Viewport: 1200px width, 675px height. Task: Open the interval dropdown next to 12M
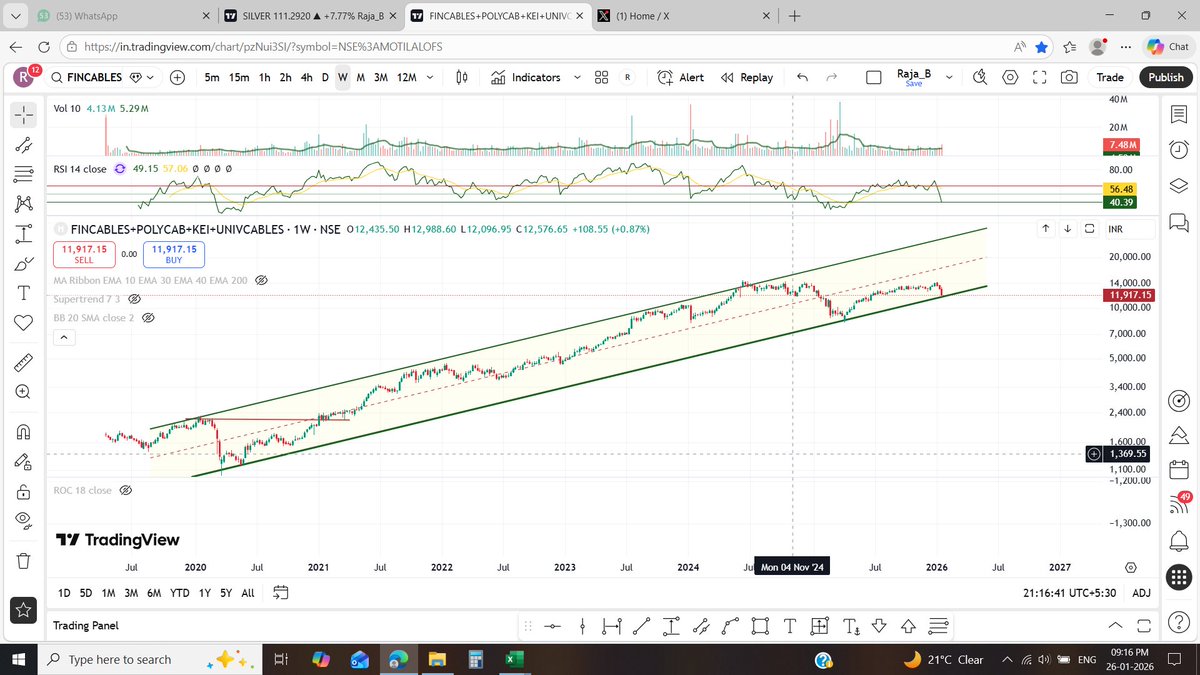pos(430,77)
